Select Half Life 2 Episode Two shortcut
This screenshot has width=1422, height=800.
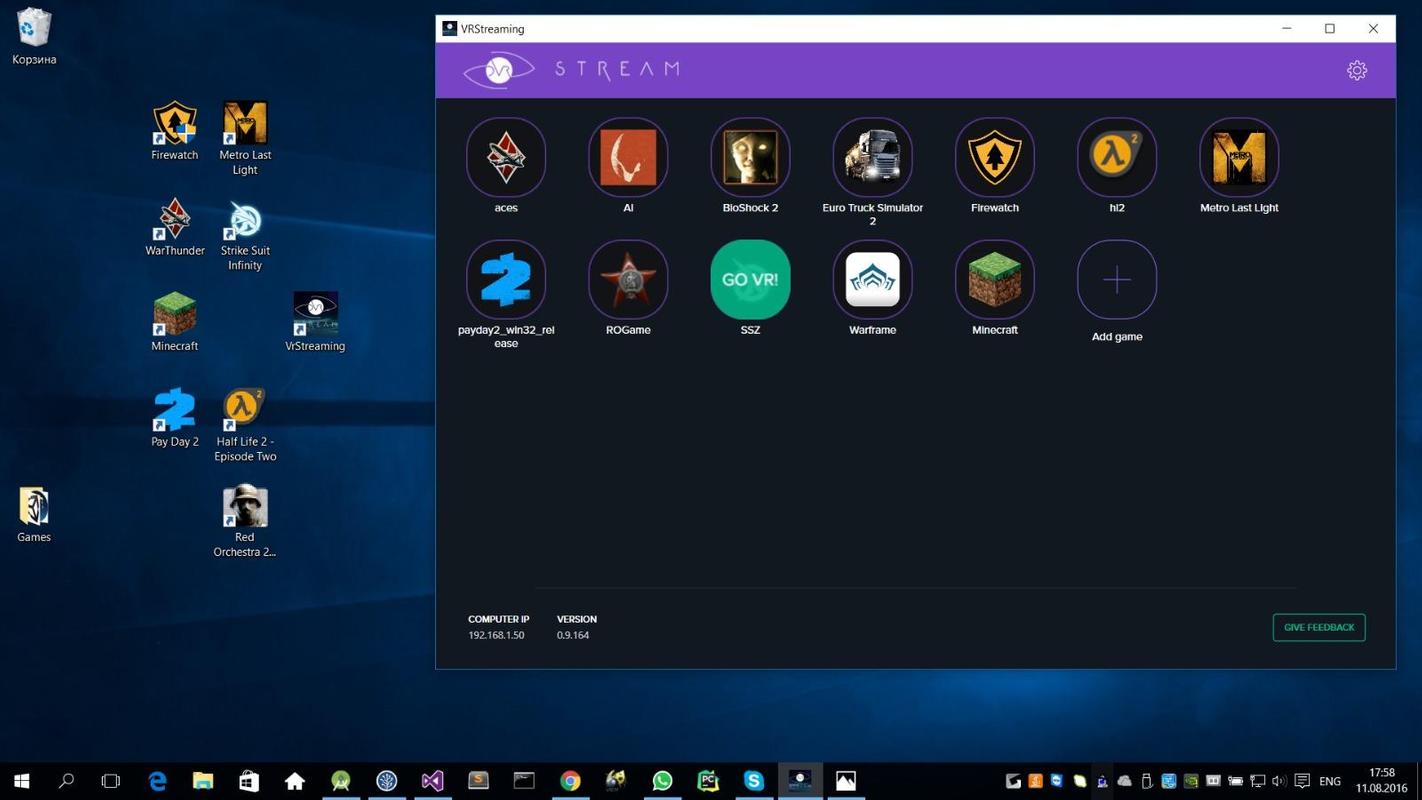(x=245, y=425)
